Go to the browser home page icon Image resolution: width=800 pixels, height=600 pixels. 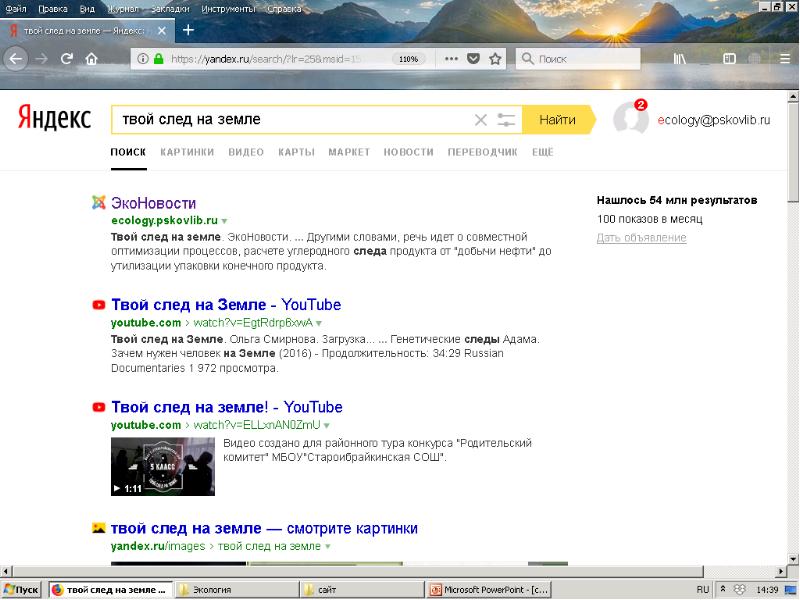pos(91,59)
